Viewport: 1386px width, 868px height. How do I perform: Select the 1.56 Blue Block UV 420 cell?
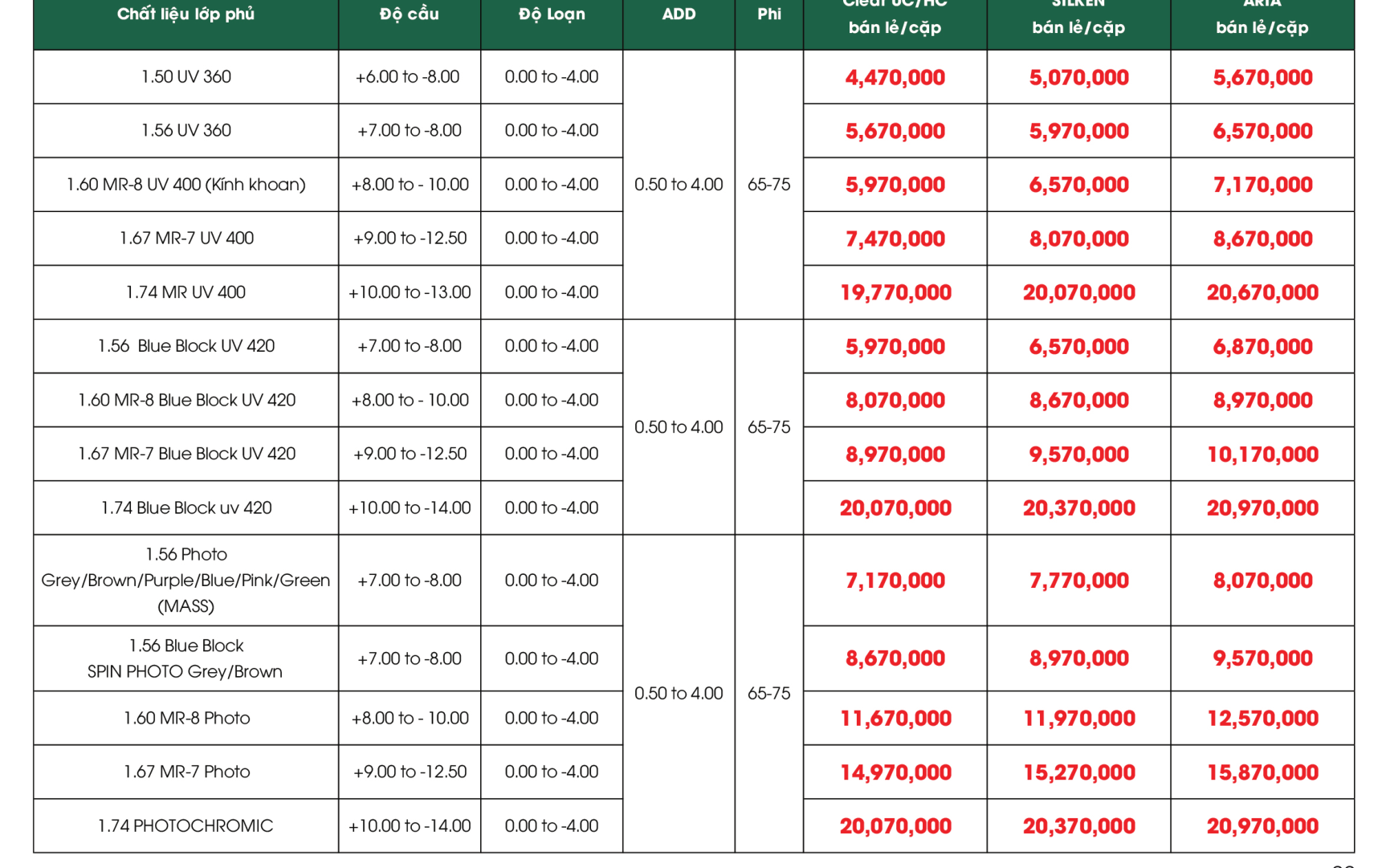tap(186, 346)
